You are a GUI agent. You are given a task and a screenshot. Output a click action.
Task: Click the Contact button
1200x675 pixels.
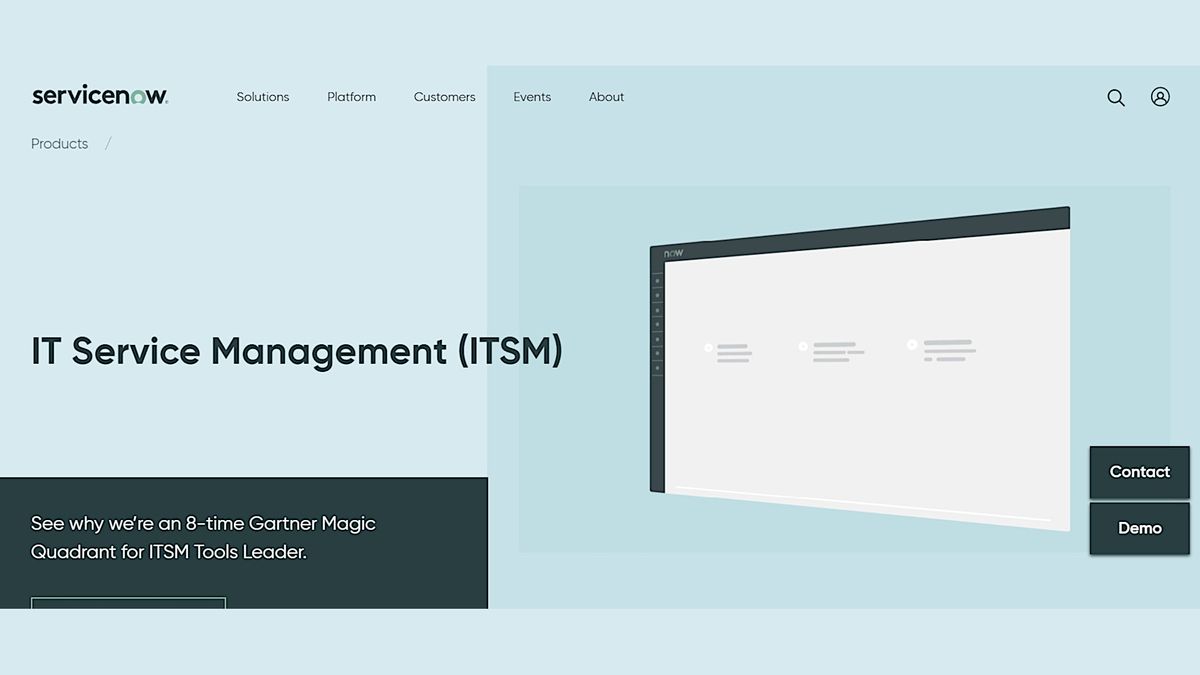pos(1140,472)
